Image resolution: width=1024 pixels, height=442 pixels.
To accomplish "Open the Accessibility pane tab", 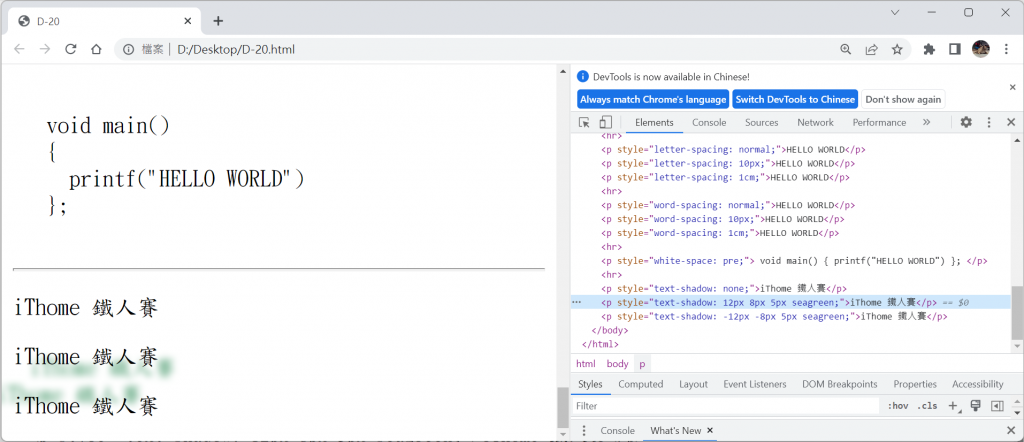I will pos(977,385).
